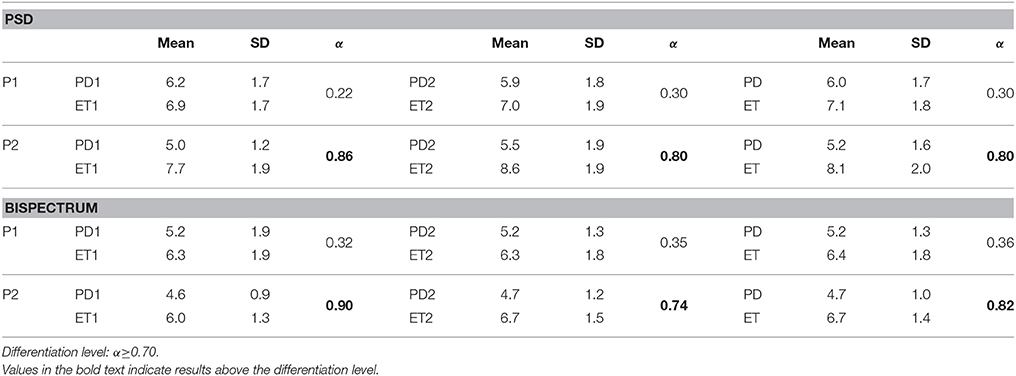Image resolution: width=1016 pixels, height=376 pixels.
Task: Select the first Mean column header
Action: (175, 43)
